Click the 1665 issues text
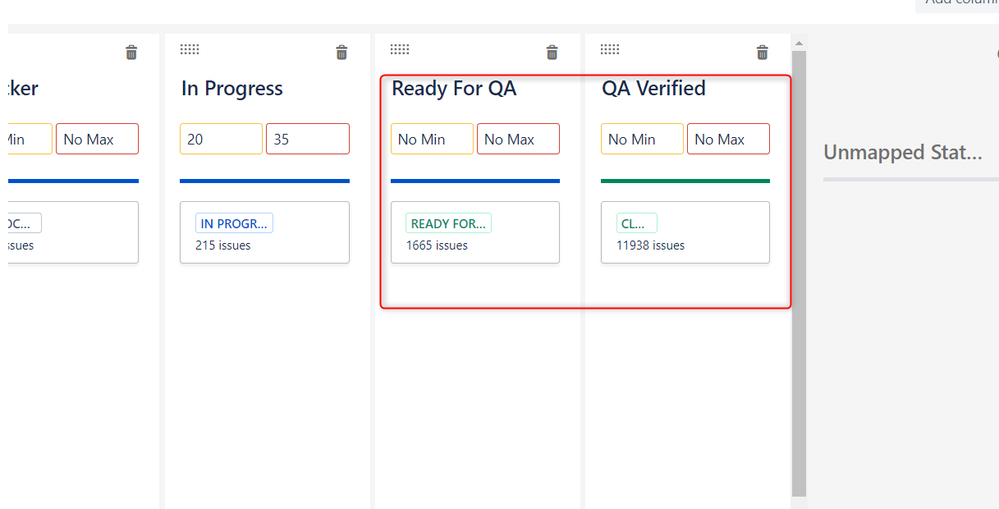 (437, 245)
